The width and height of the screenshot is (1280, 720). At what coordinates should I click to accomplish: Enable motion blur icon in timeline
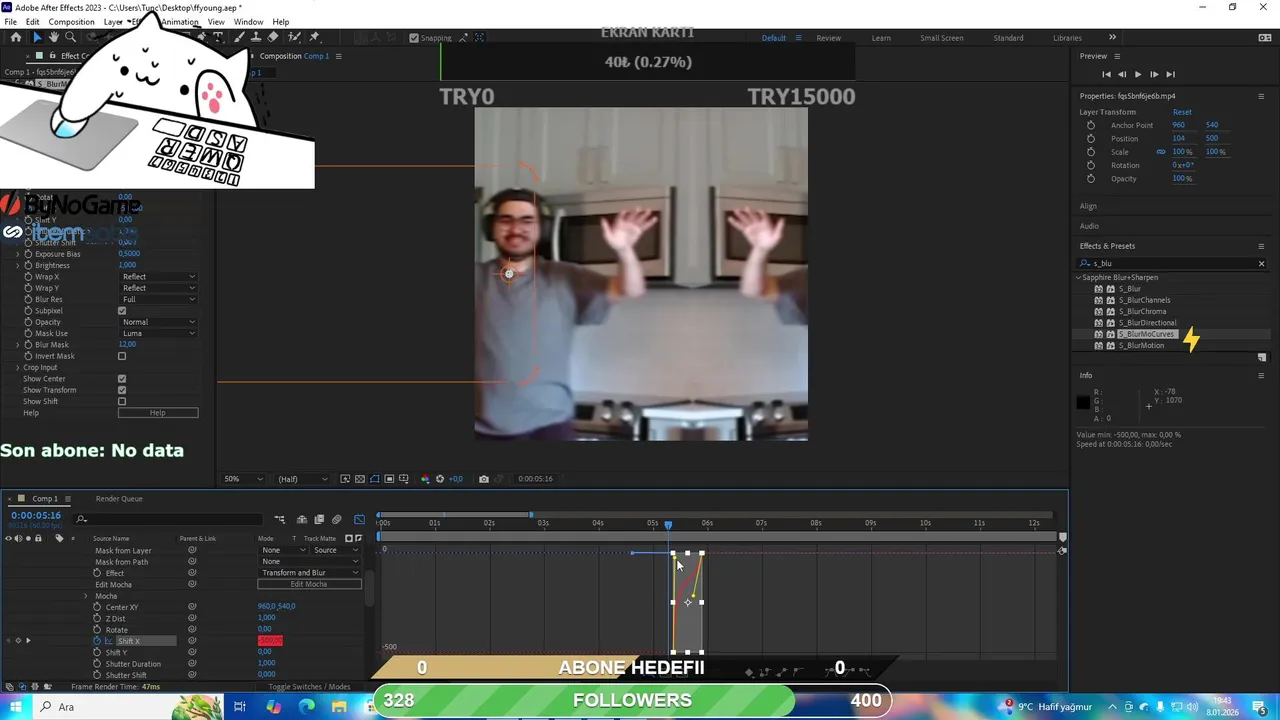tap(337, 519)
